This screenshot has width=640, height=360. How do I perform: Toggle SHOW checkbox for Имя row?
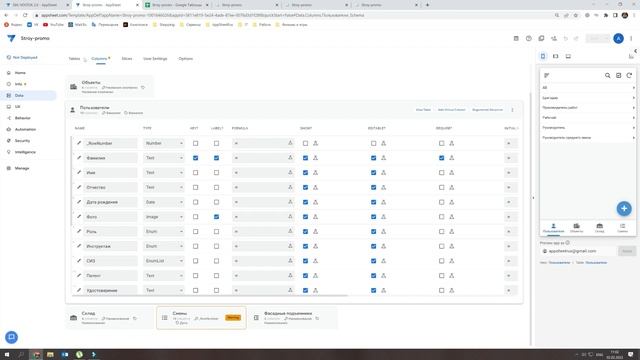coord(305,173)
